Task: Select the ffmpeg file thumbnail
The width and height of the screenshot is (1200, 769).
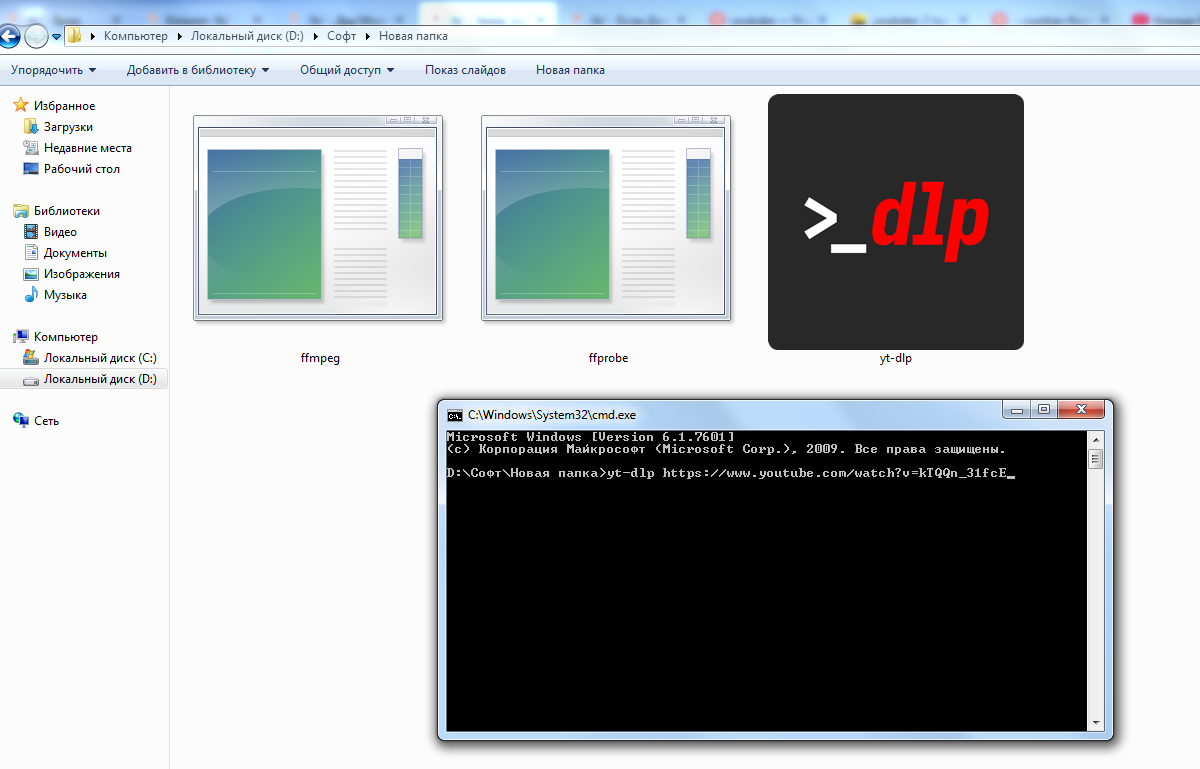Action: pyautogui.click(x=318, y=218)
